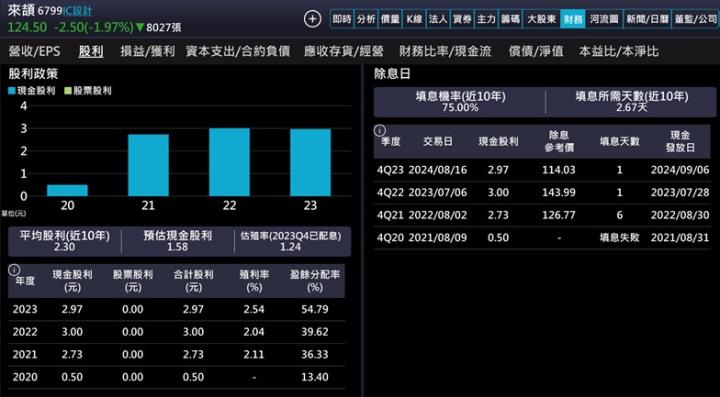This screenshot has height=397, width=720.
Task: Click the year 22 dividend bar
Action: pos(229,162)
